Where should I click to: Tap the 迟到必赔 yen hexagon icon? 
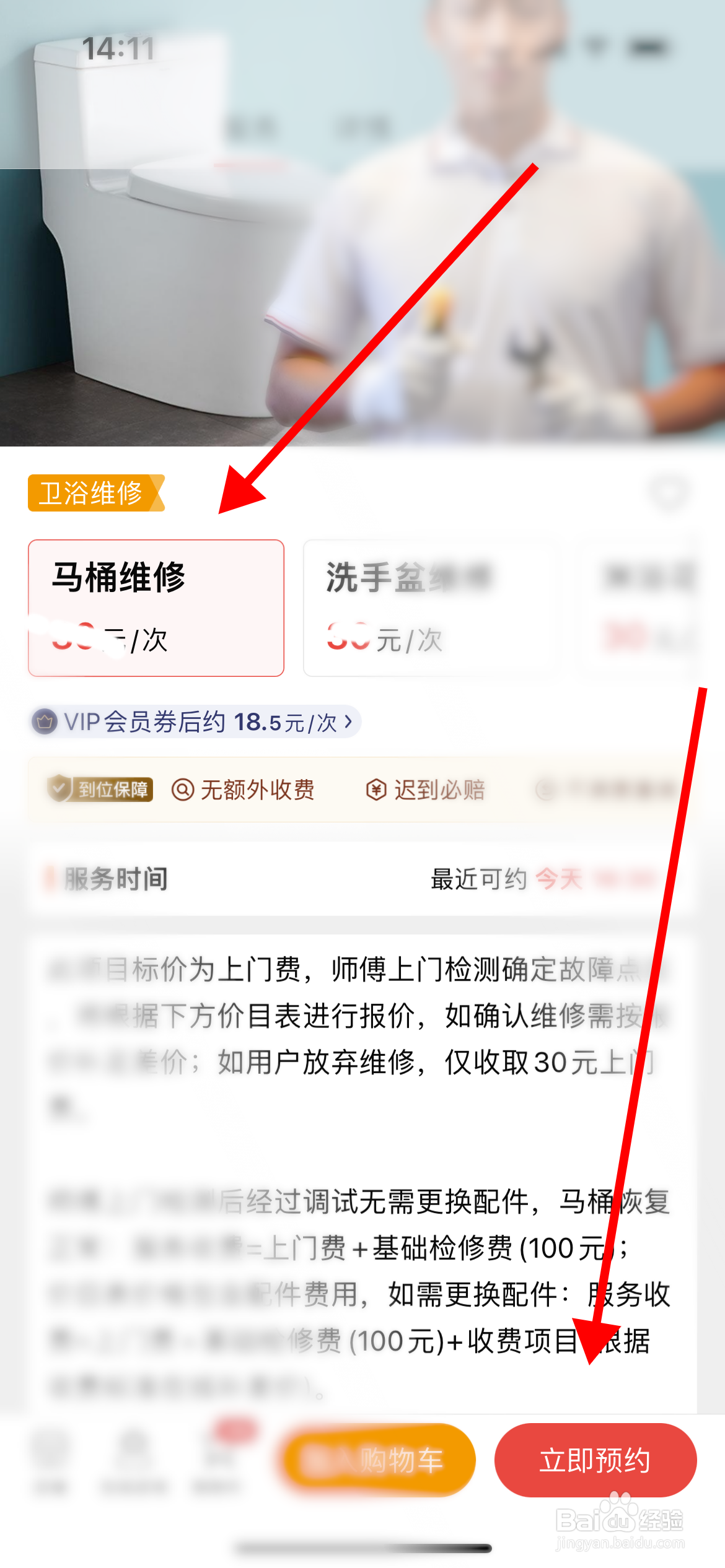(x=376, y=790)
